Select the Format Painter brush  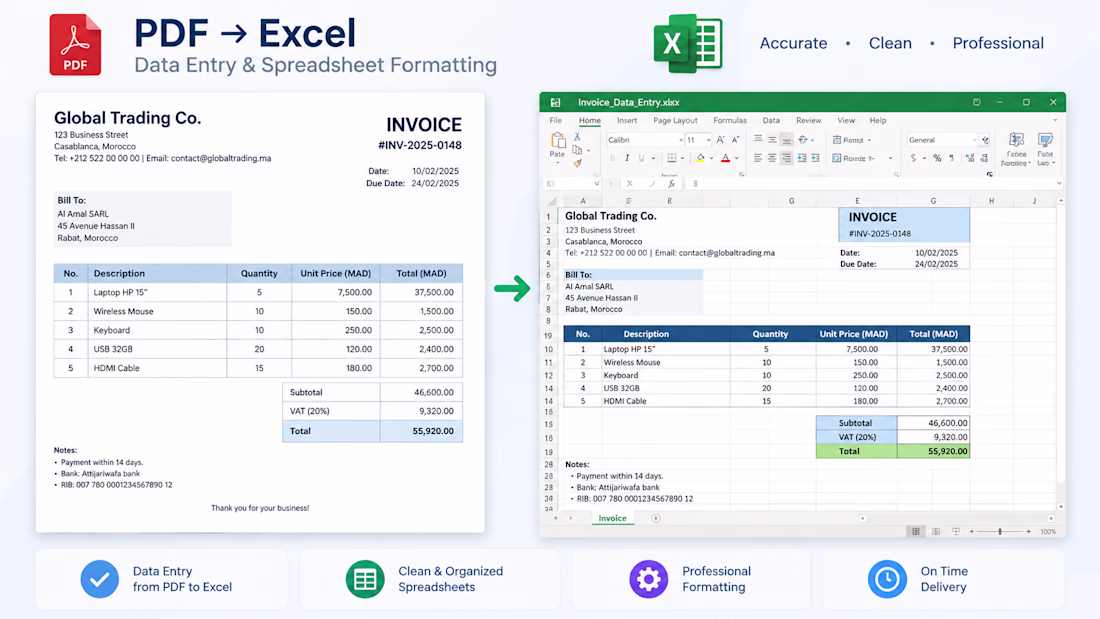[577, 164]
